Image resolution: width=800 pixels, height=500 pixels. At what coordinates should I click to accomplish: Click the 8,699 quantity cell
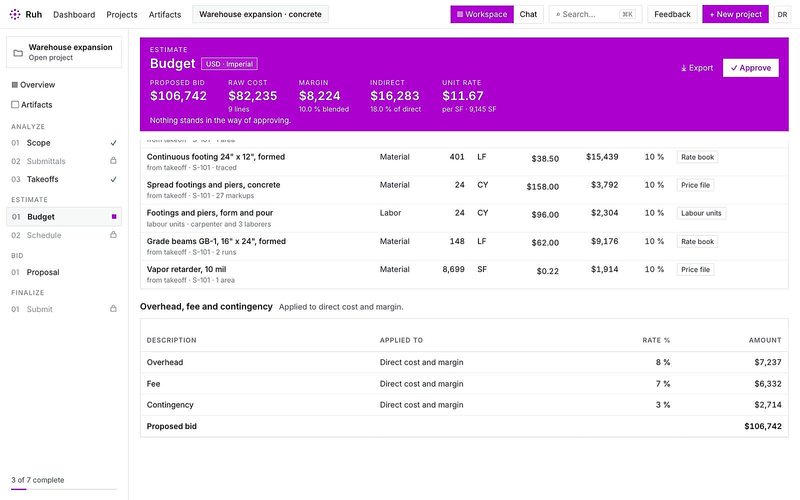tap(453, 269)
